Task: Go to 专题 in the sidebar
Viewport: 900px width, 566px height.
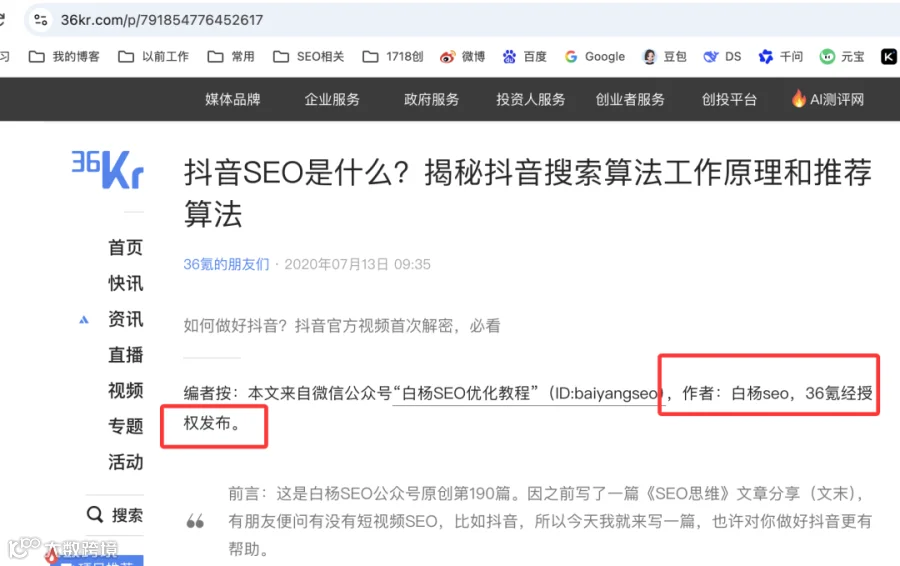Action: [x=125, y=426]
